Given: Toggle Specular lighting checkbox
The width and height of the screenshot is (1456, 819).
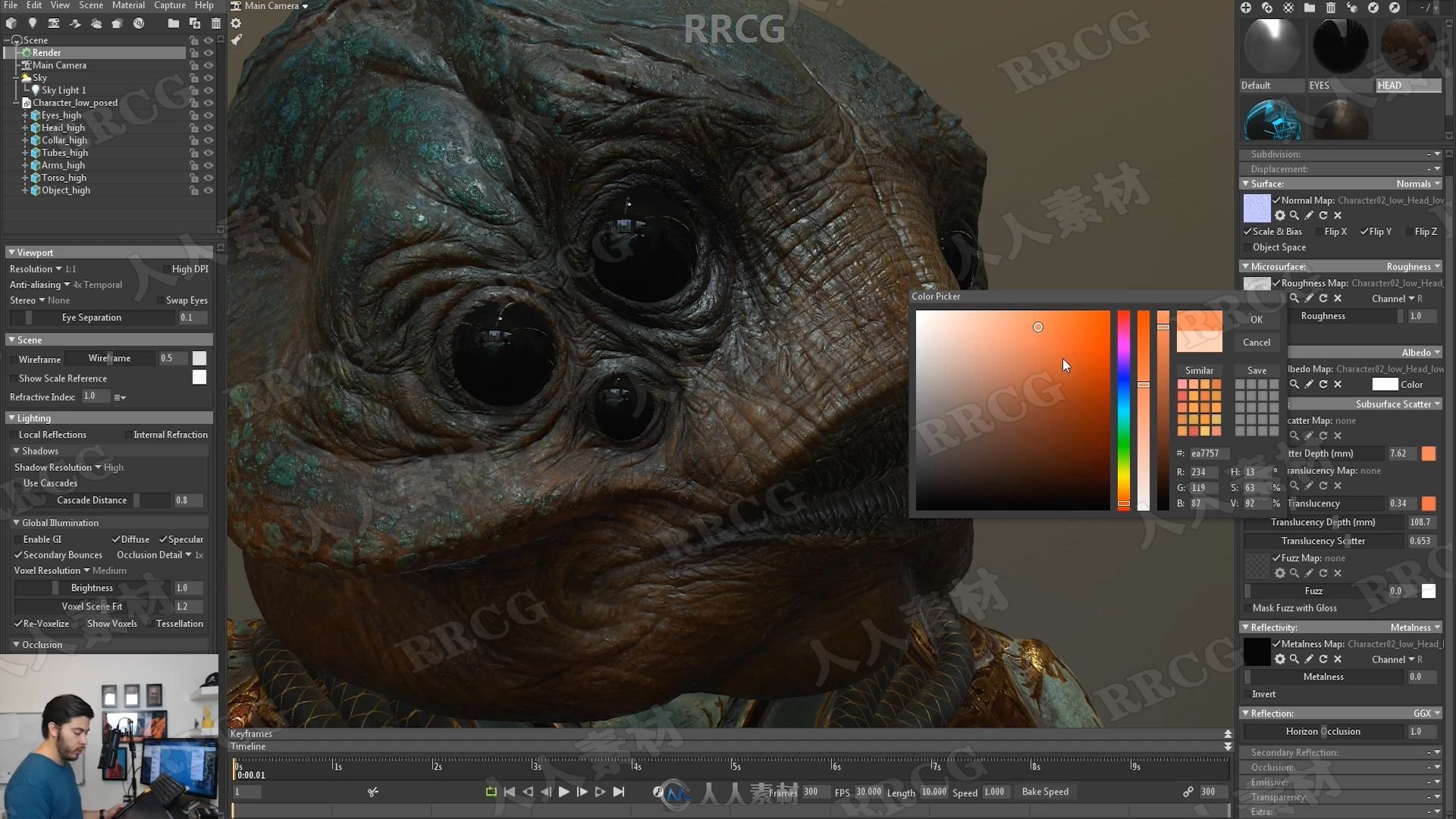Looking at the screenshot, I should [163, 539].
